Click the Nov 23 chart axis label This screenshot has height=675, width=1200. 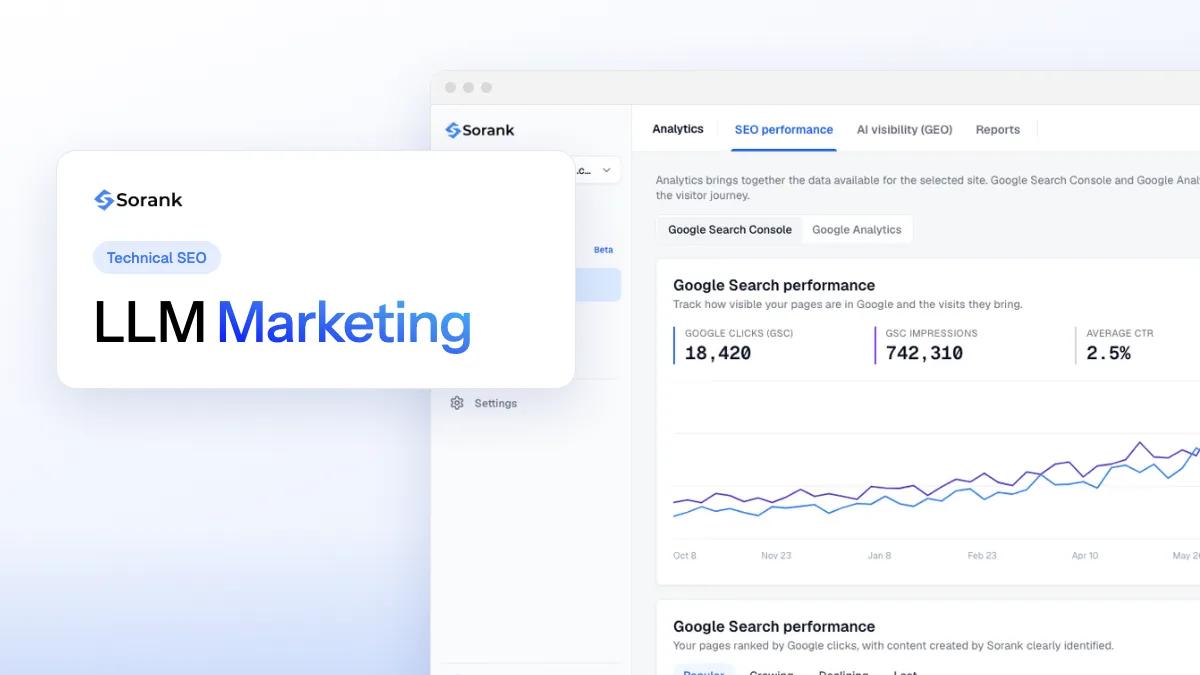[x=776, y=555]
